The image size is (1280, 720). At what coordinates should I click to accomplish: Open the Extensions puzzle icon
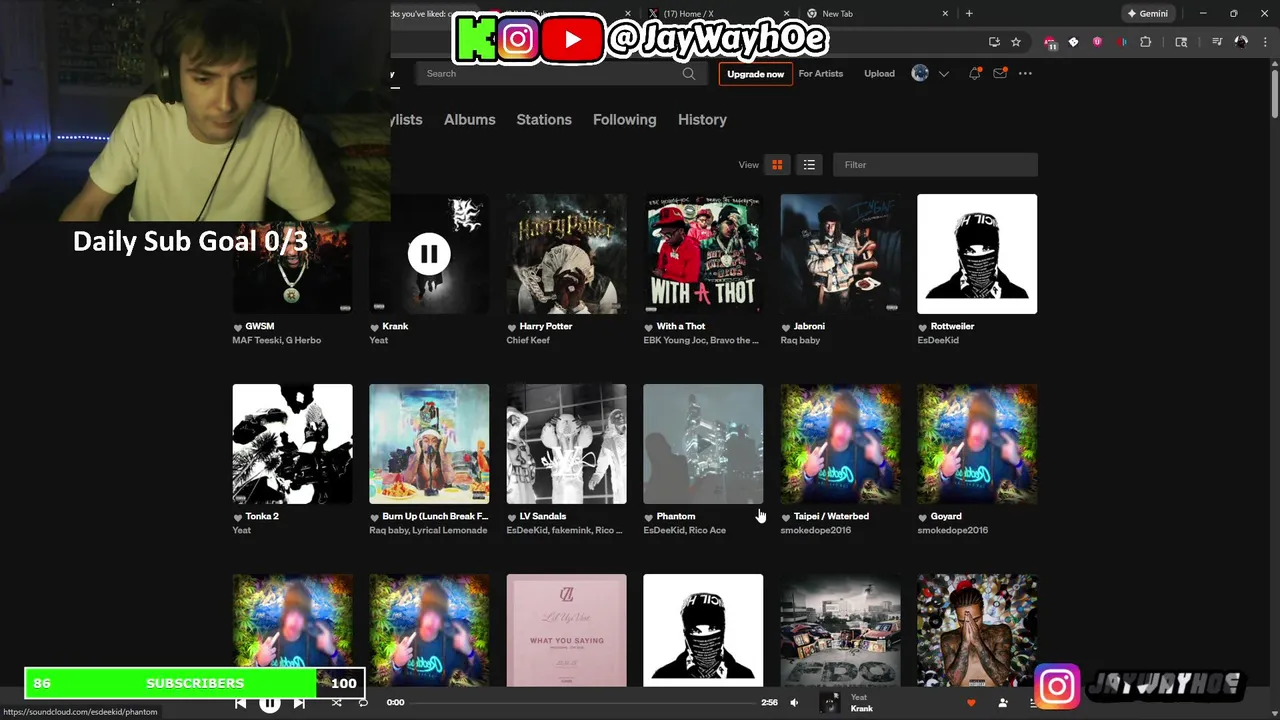point(1146,42)
